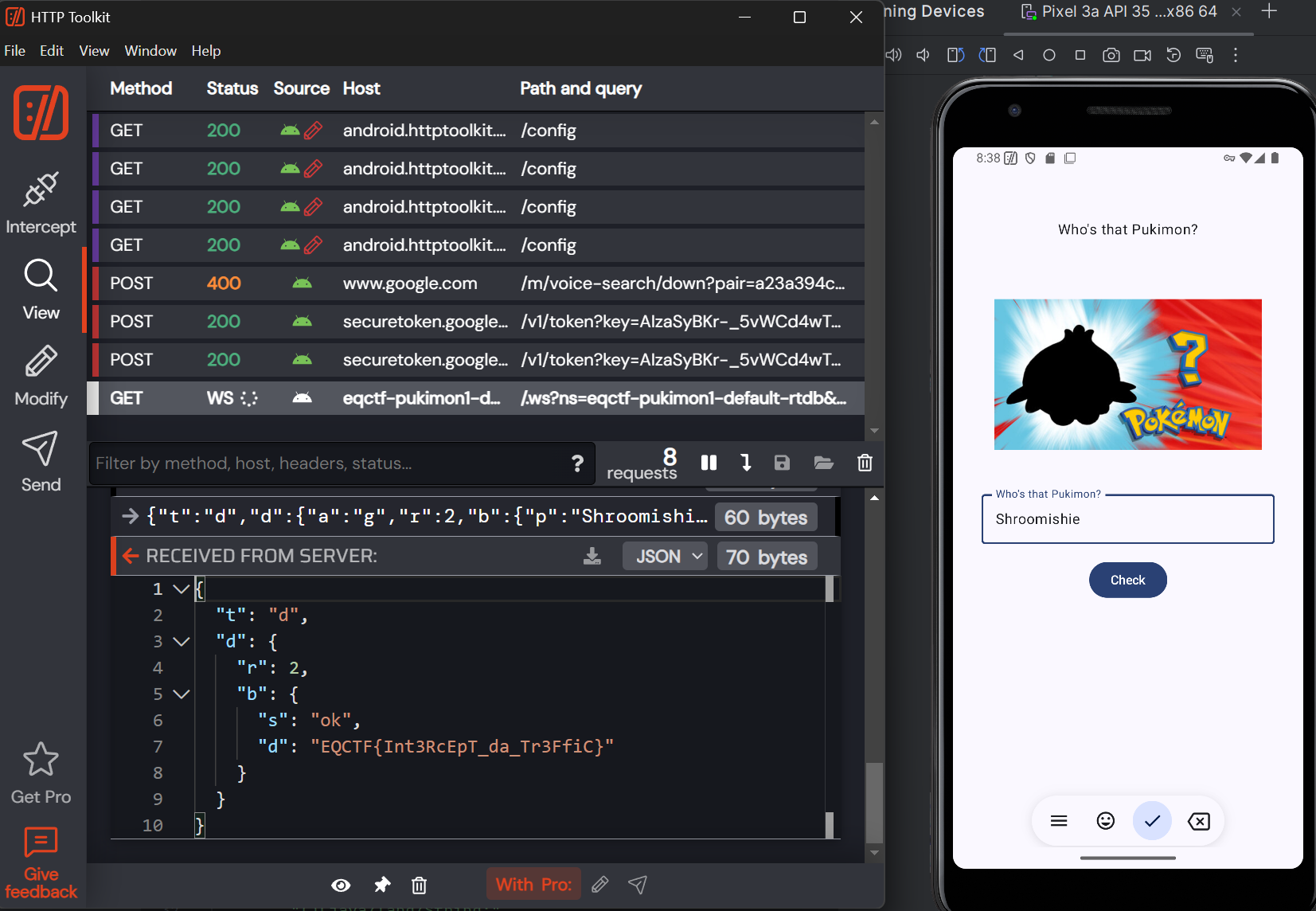The width and height of the screenshot is (1316, 911).
Task: Take emulator screenshot with camera icon
Action: [1111, 55]
